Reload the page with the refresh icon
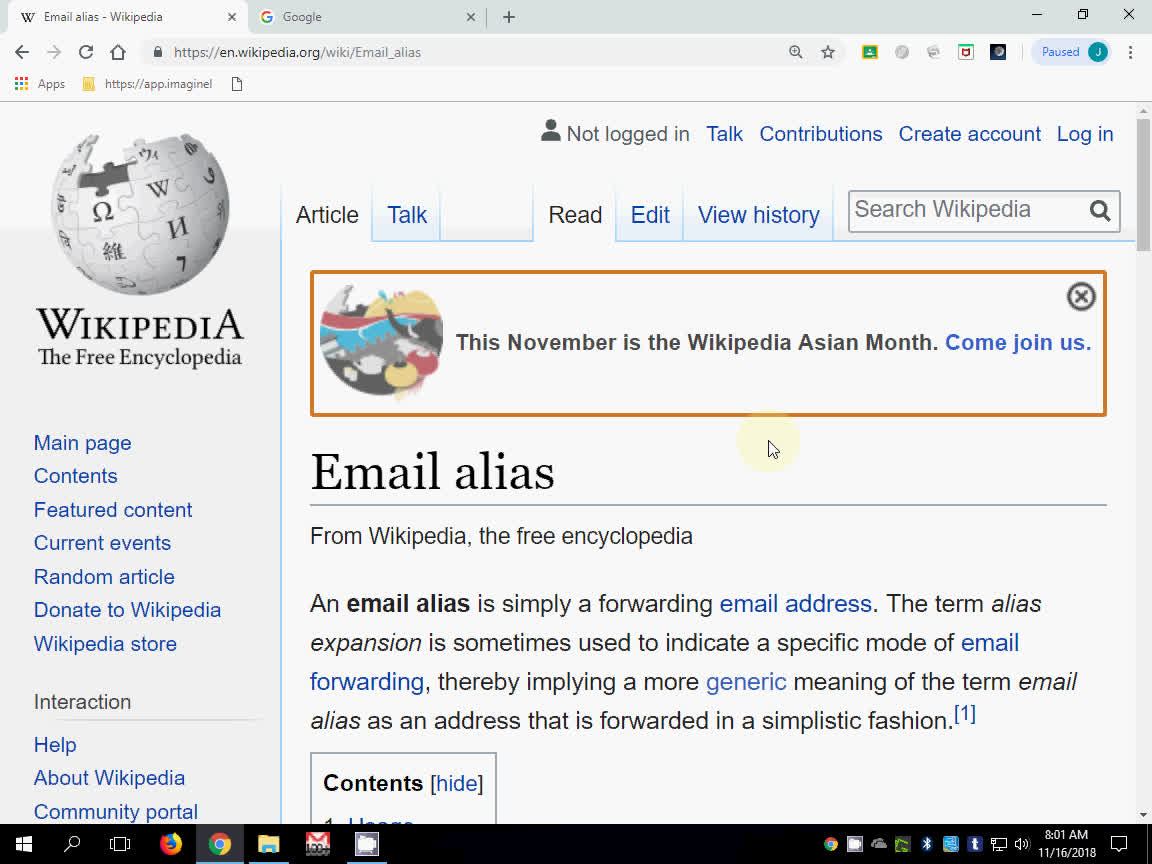 pos(85,52)
